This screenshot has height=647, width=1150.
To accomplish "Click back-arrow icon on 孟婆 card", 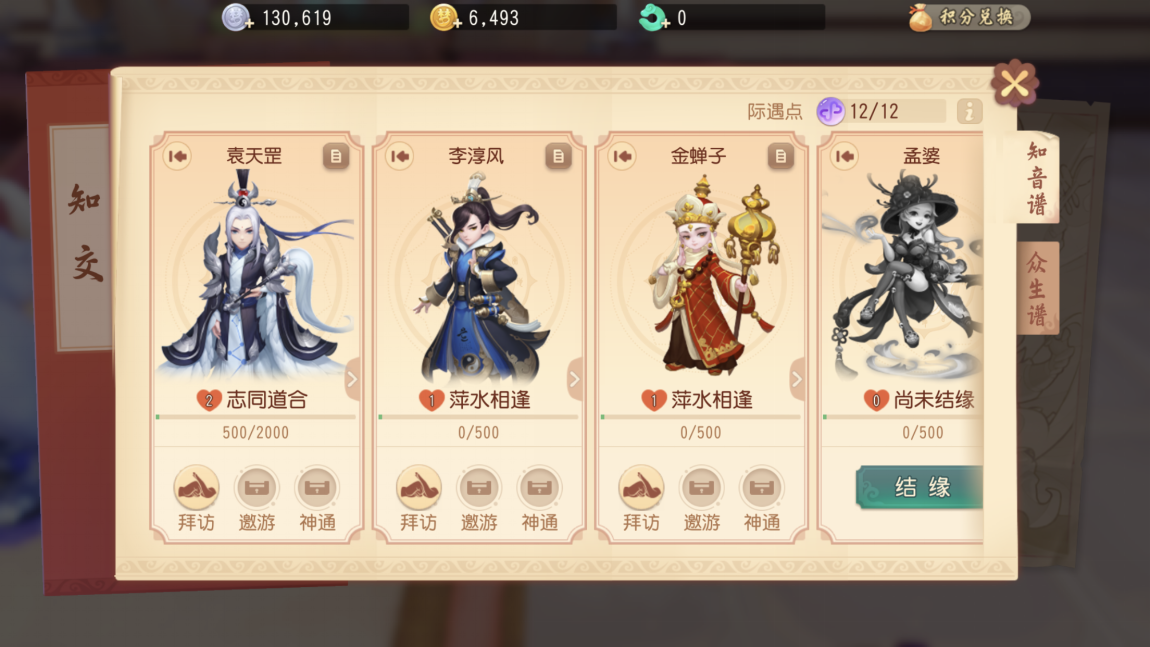I will pos(844,156).
